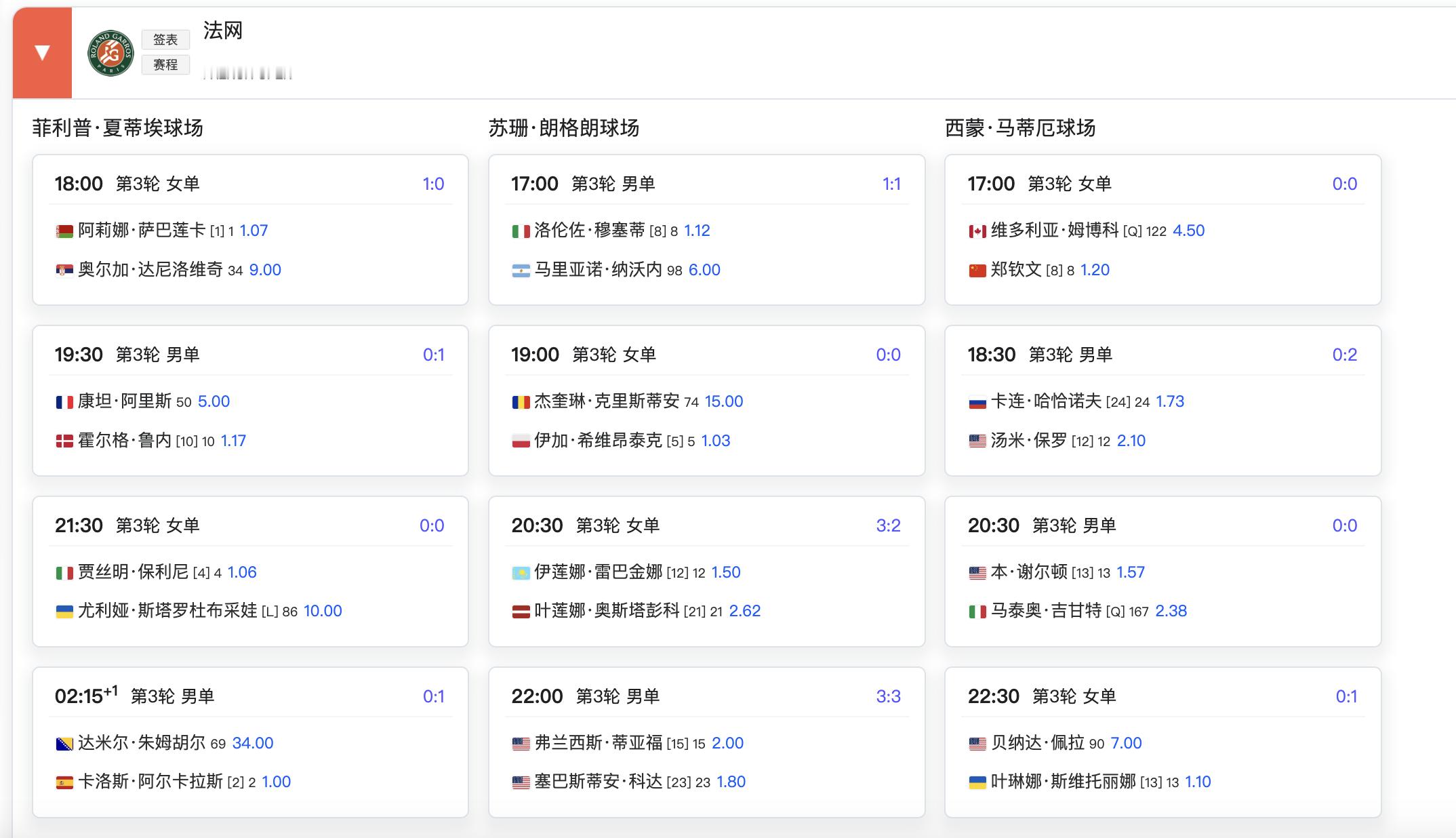Viewport: 1456px width, 838px height.
Task: Open player 叶琳娜·斯维托丽娜
Action: point(1064,782)
